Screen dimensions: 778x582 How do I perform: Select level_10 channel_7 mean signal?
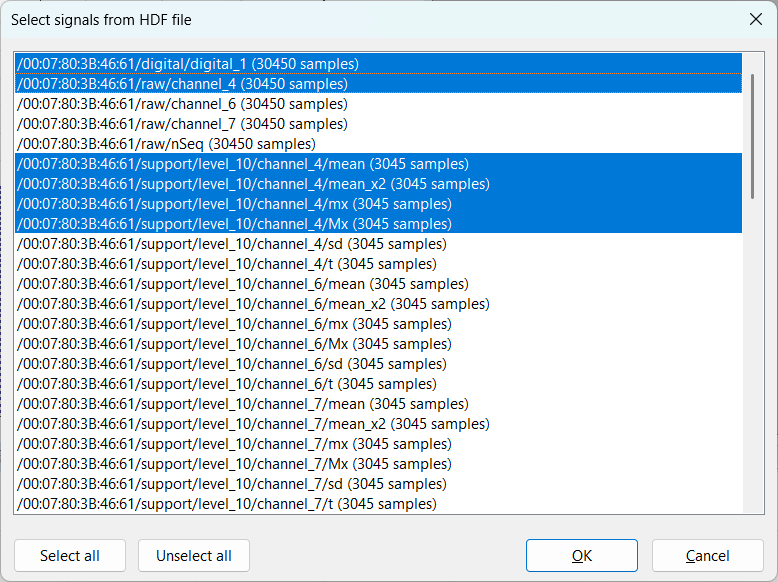[242, 404]
